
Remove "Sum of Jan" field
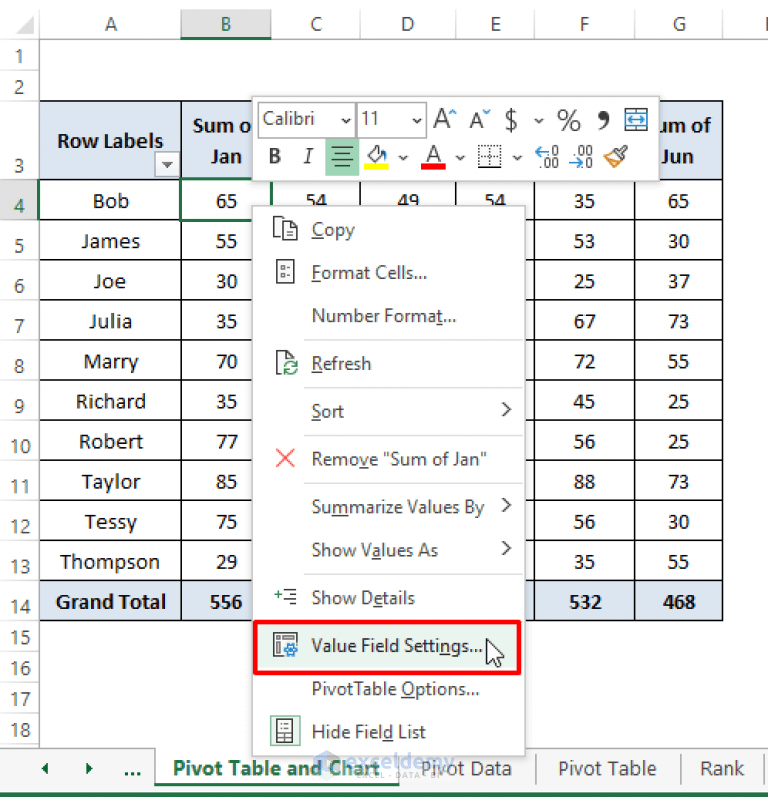point(389,459)
